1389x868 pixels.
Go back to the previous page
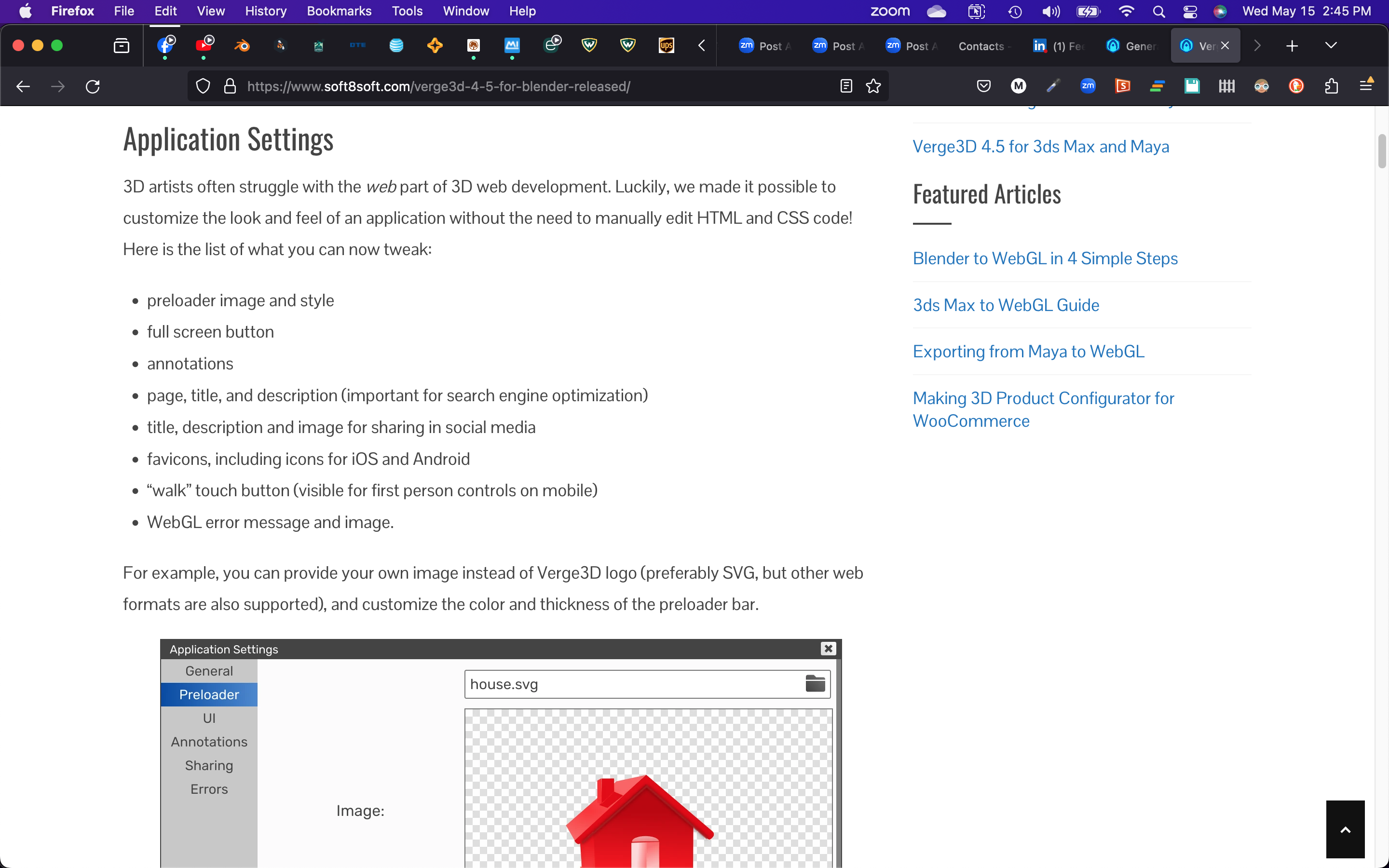(23, 87)
